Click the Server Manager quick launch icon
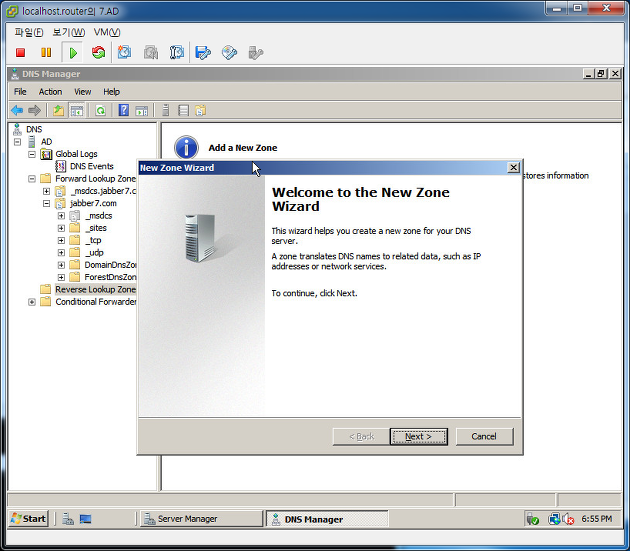 point(68,519)
